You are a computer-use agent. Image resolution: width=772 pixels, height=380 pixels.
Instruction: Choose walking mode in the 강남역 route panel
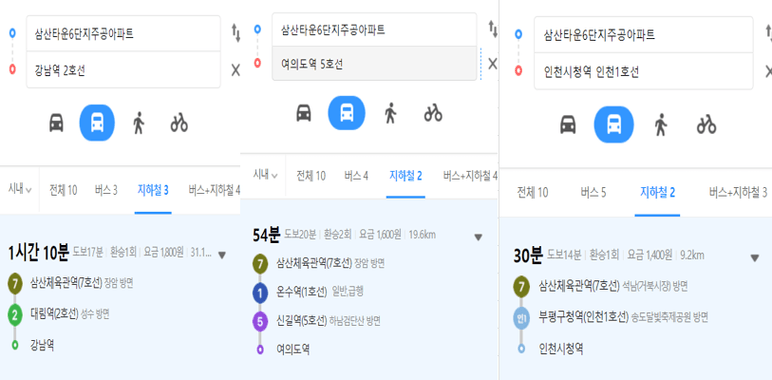138,123
